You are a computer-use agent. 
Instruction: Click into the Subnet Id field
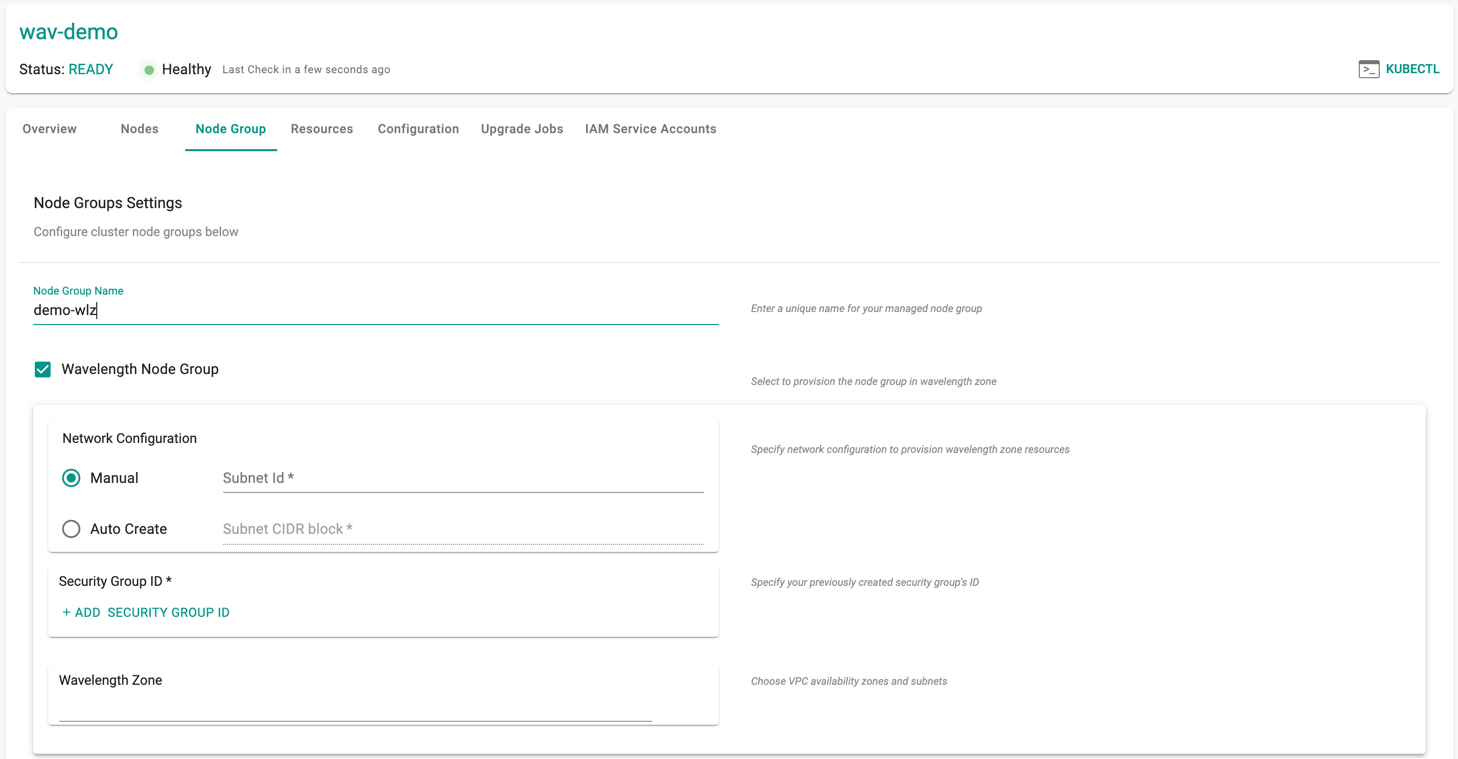click(x=463, y=478)
